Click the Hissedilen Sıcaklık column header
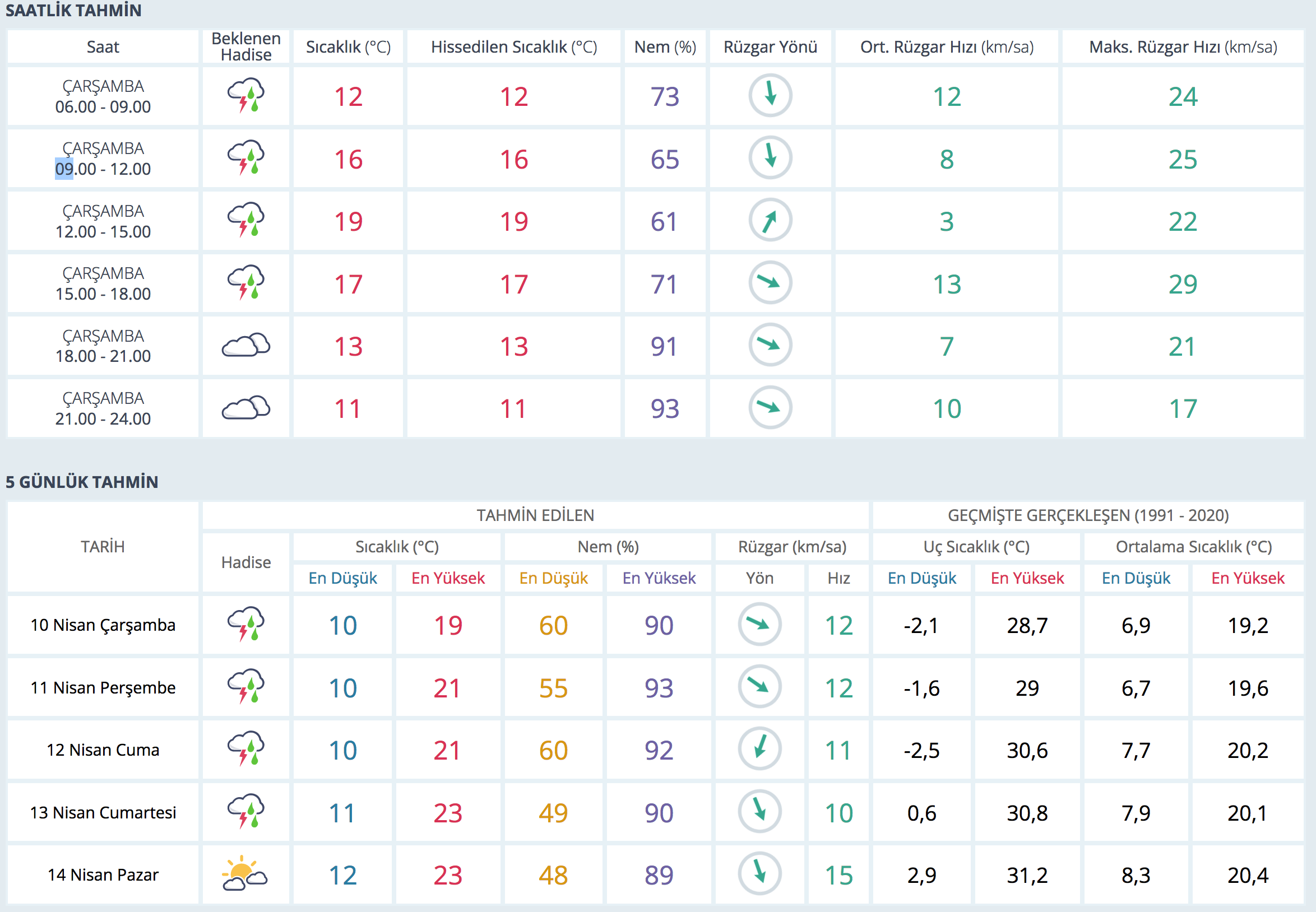The width and height of the screenshot is (1316, 912). (513, 47)
